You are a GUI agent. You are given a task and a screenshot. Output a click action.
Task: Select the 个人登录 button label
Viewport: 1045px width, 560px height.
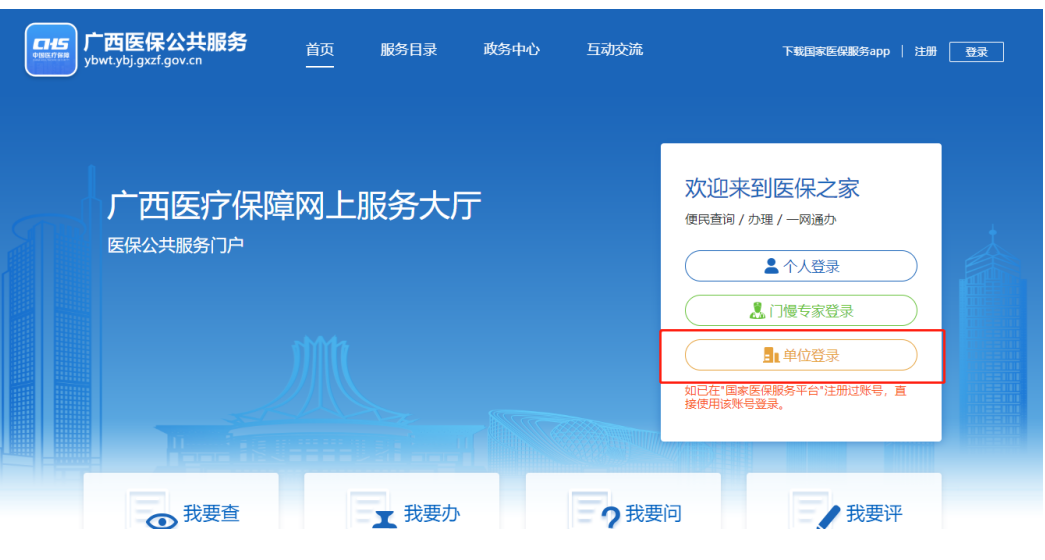[x=811, y=267]
